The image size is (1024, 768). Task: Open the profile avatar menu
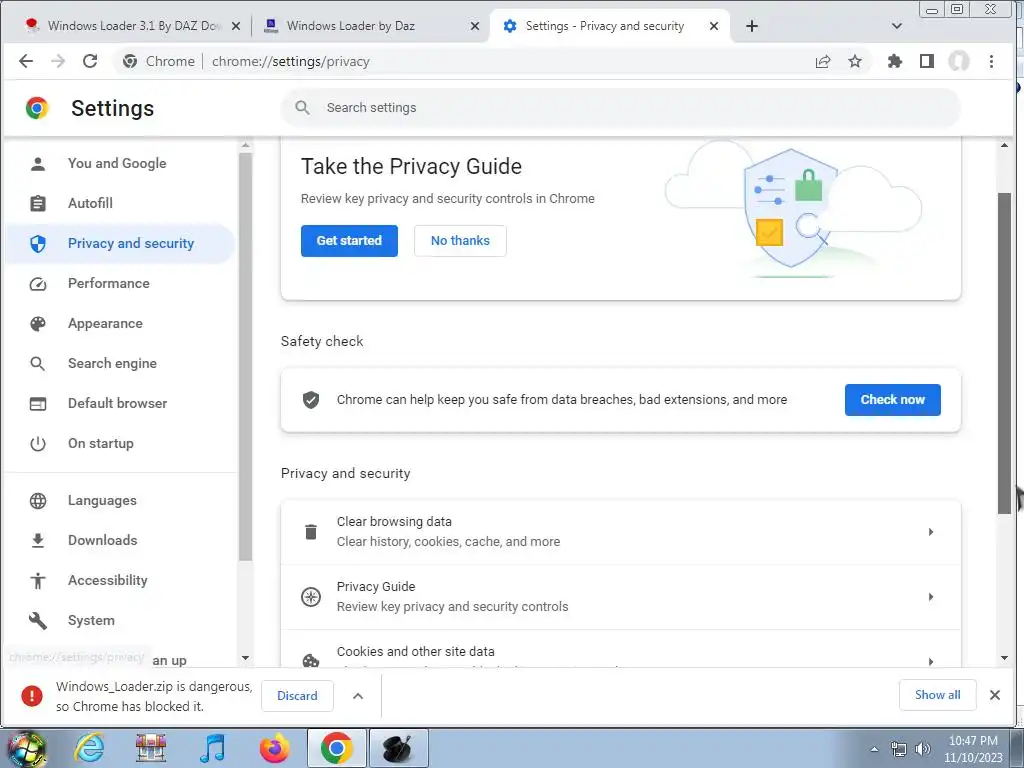[x=959, y=61]
